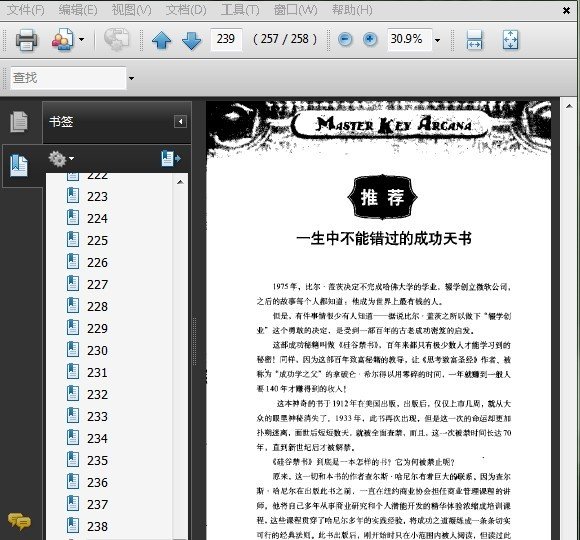
Task: Zoom in with the plus button
Action: pos(370,39)
